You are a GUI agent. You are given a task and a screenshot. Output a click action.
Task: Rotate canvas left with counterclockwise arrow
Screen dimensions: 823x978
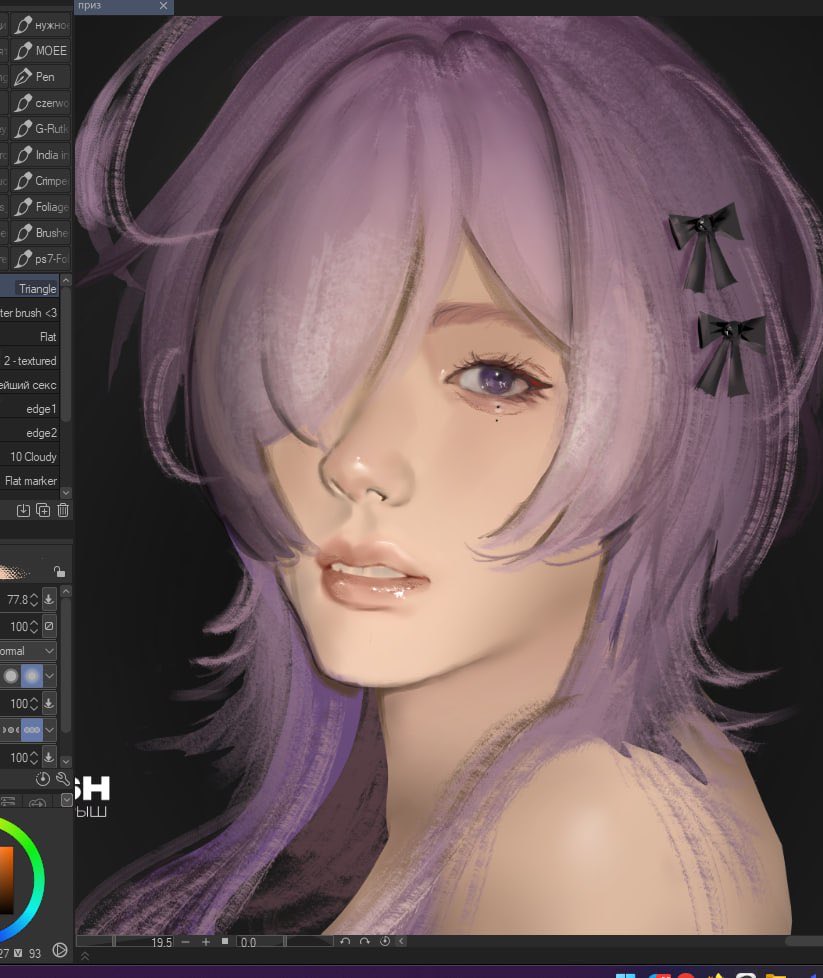[345, 941]
